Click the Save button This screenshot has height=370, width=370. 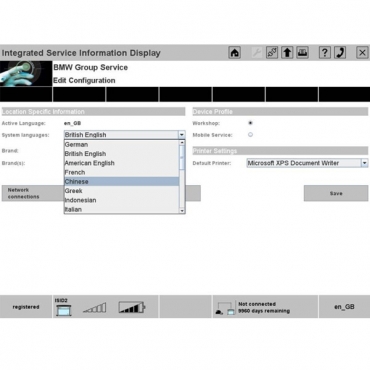click(x=336, y=193)
